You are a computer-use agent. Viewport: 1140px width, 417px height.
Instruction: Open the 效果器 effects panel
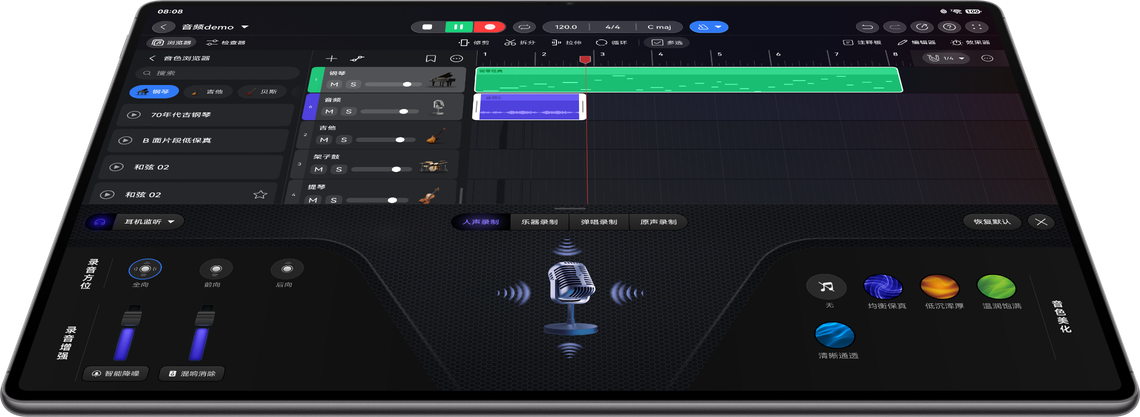(x=971, y=43)
